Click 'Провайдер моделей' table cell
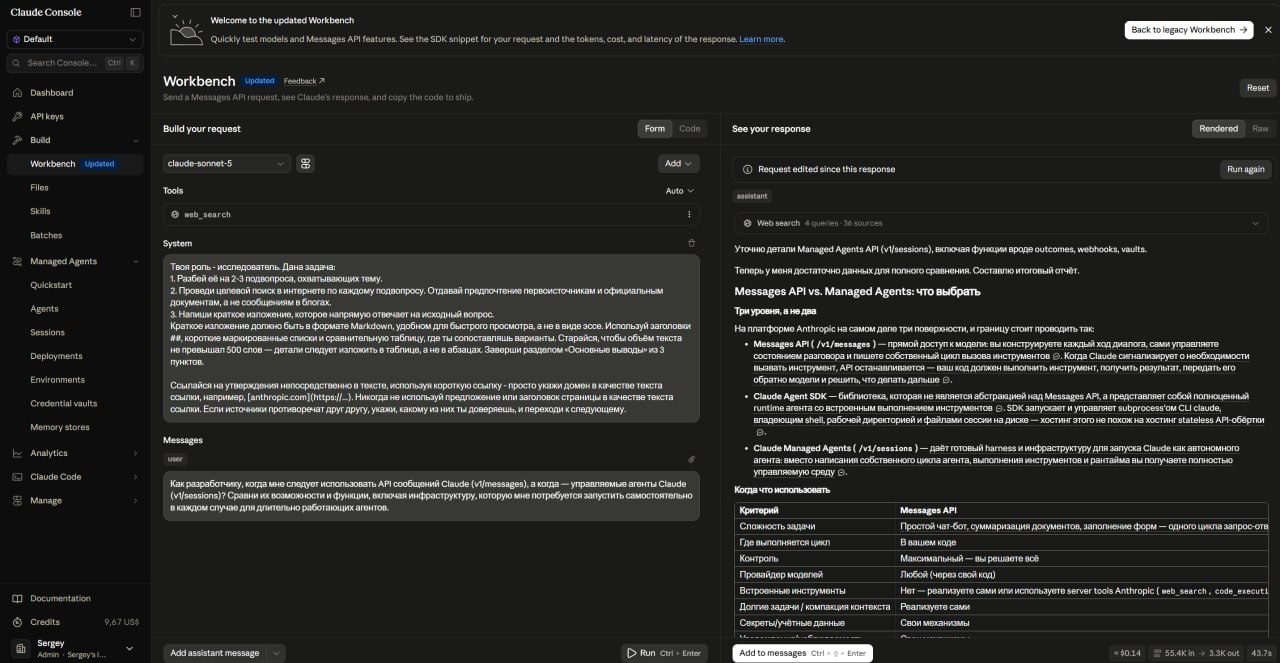 815,575
